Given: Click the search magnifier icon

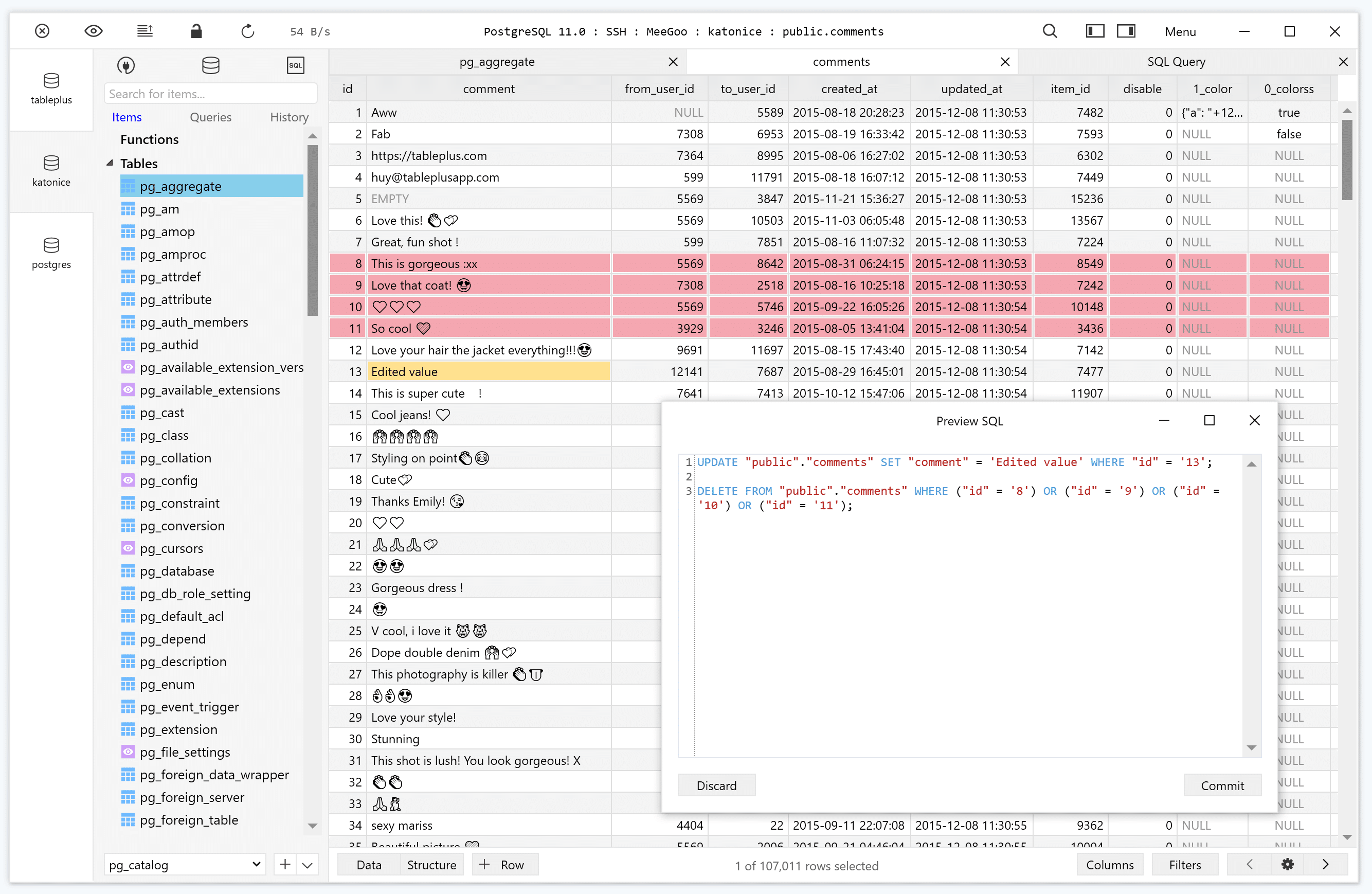Looking at the screenshot, I should tap(1050, 31).
